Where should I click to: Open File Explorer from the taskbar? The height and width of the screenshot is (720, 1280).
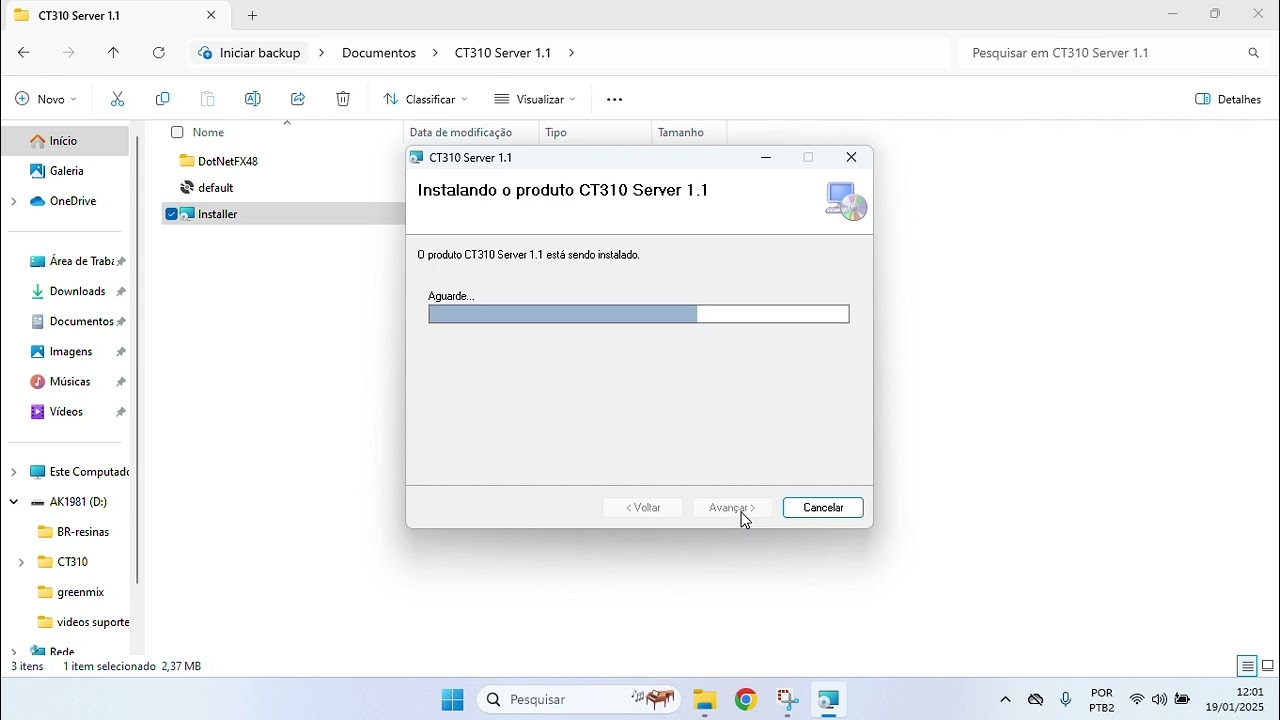click(705, 700)
